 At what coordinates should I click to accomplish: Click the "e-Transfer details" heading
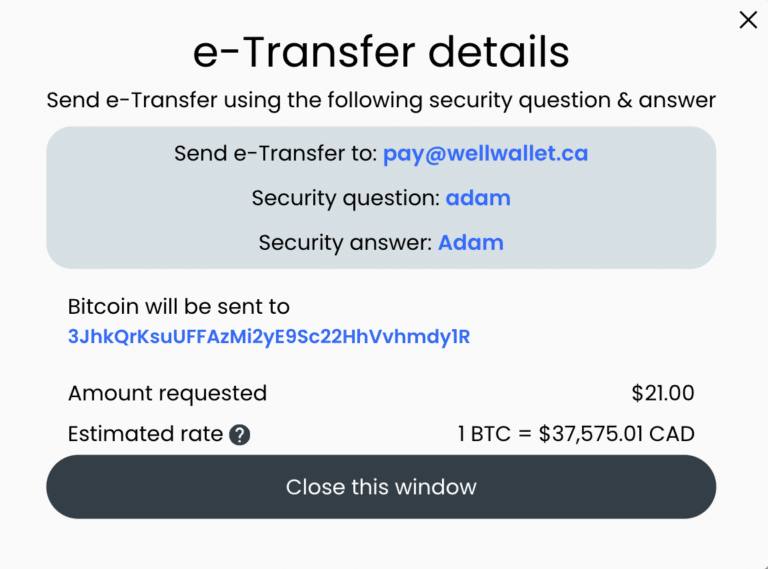pos(381,52)
